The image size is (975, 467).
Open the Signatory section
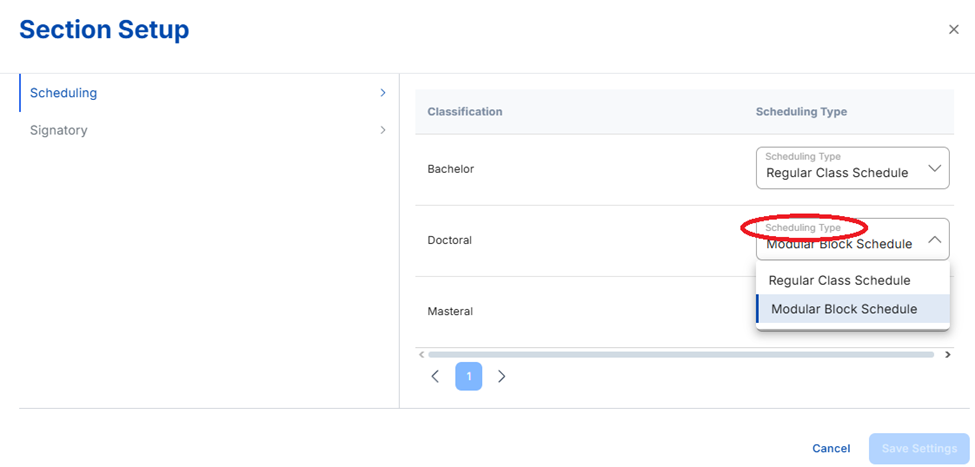pyautogui.click(x=59, y=130)
